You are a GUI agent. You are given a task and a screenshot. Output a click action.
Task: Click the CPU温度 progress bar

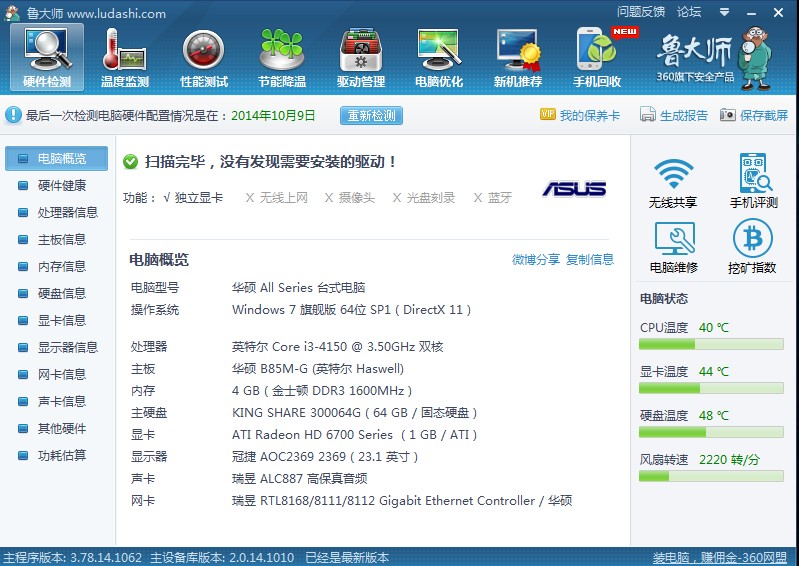(711, 344)
